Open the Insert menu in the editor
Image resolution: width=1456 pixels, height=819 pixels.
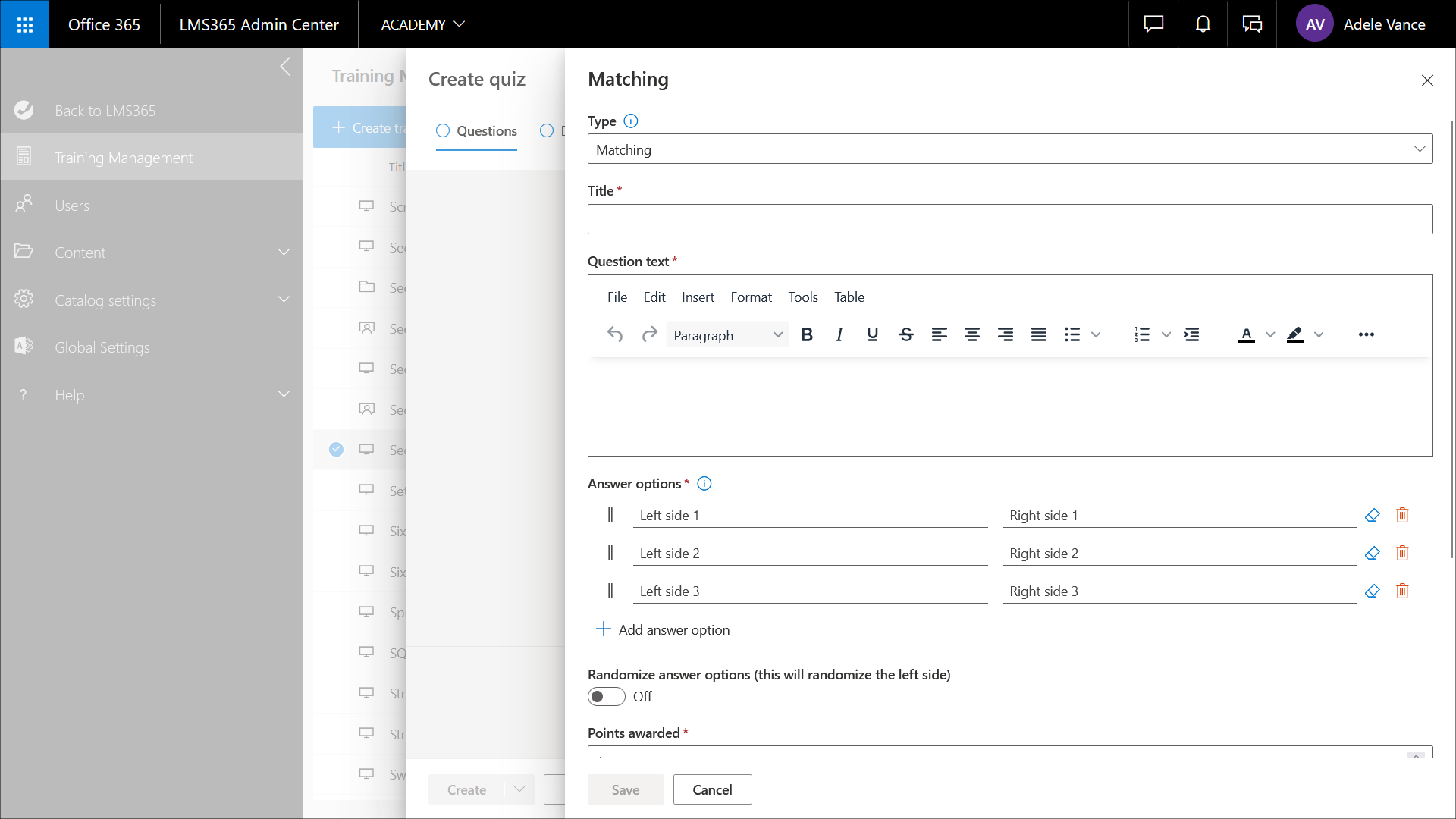(x=697, y=297)
